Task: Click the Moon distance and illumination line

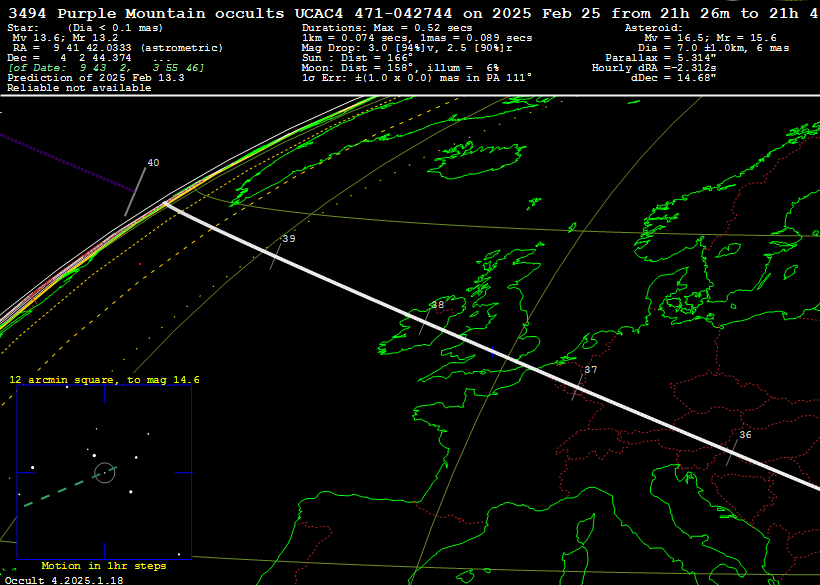Action: [400, 68]
